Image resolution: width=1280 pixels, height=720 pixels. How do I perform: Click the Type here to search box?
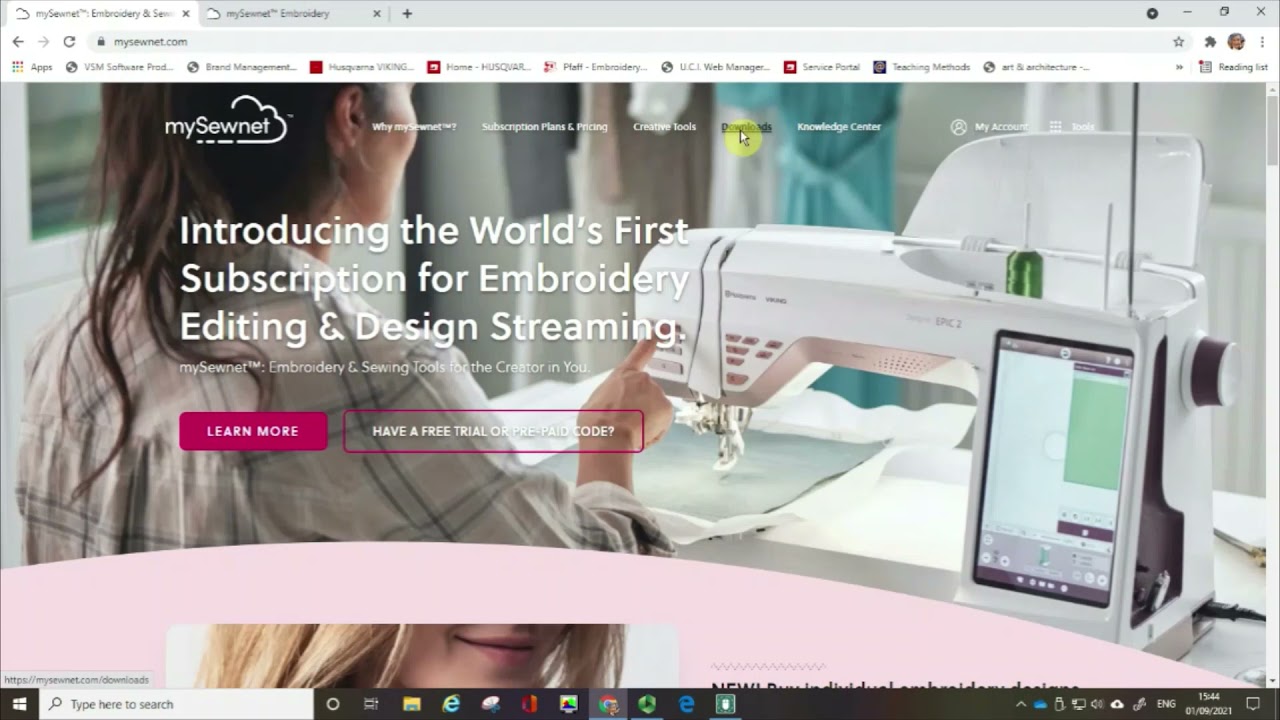pos(176,704)
